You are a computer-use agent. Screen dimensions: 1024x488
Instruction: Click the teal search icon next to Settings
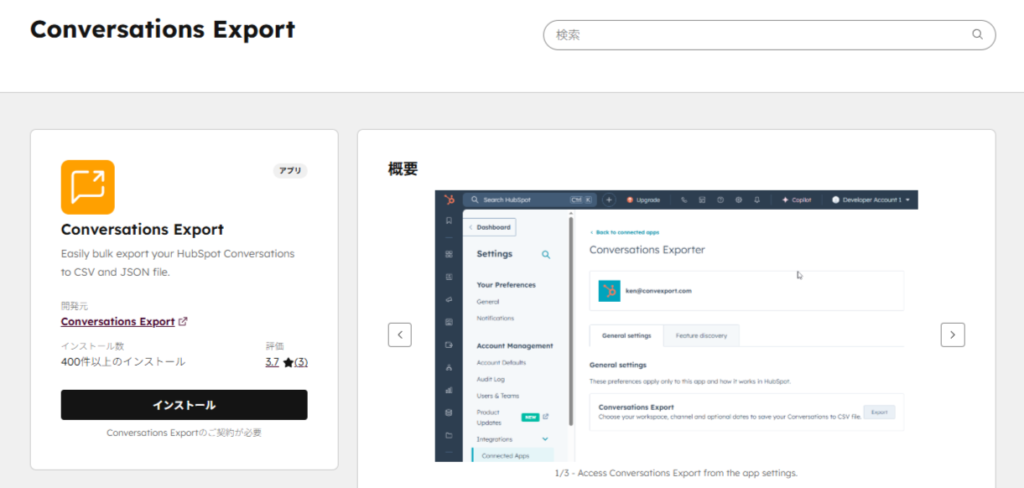[546, 255]
